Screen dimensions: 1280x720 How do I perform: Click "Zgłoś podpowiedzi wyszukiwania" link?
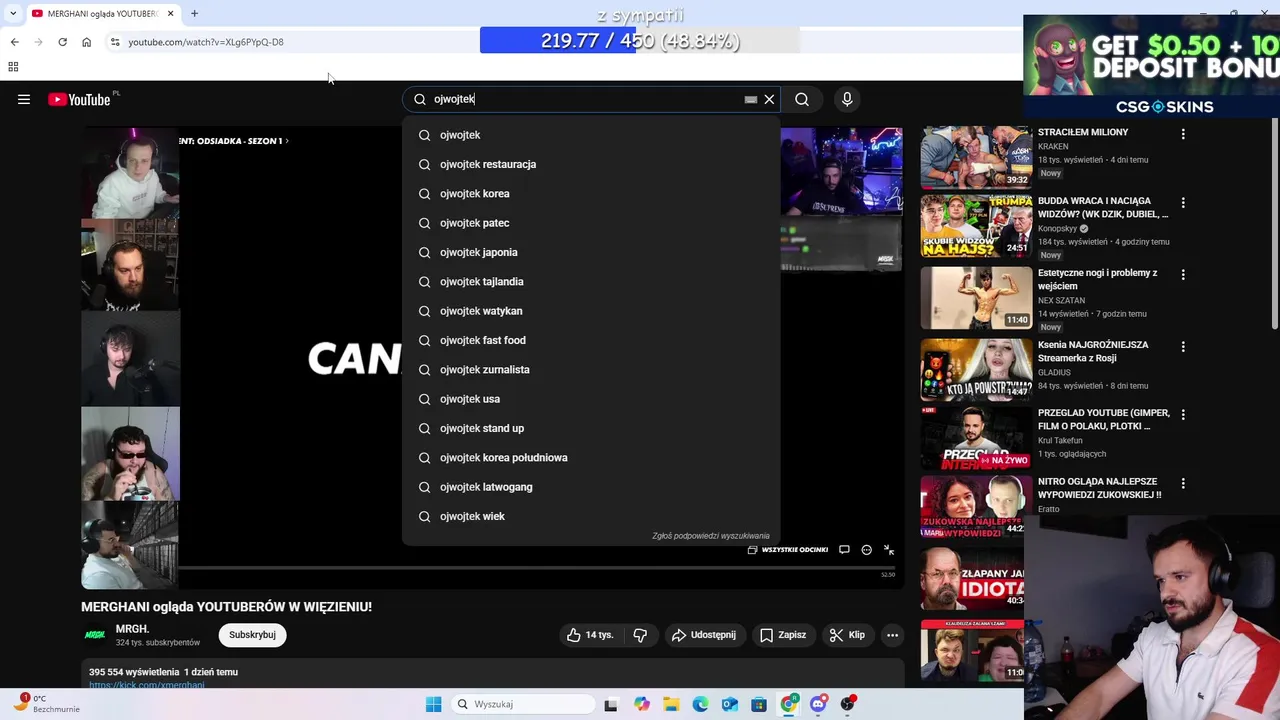pyautogui.click(x=710, y=536)
